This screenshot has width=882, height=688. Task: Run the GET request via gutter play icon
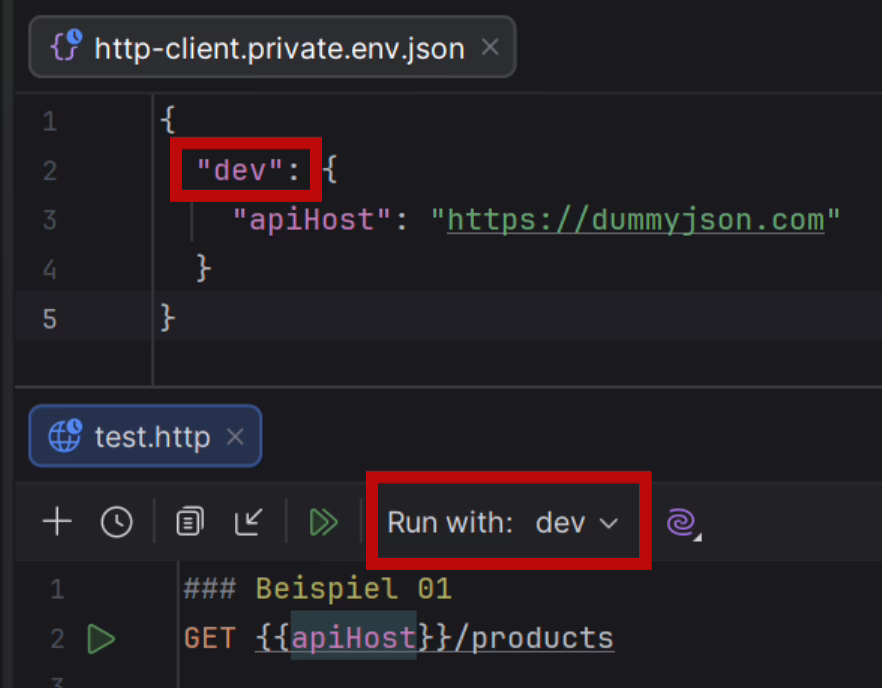click(101, 638)
